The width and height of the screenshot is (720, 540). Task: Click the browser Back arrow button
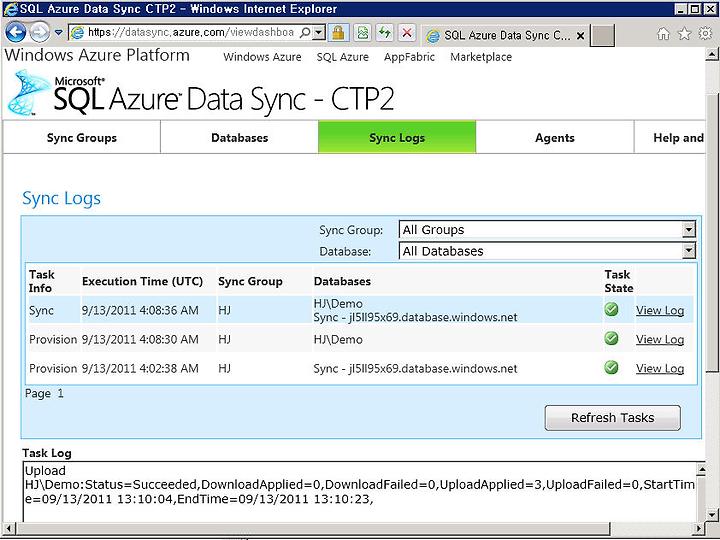coord(16,33)
